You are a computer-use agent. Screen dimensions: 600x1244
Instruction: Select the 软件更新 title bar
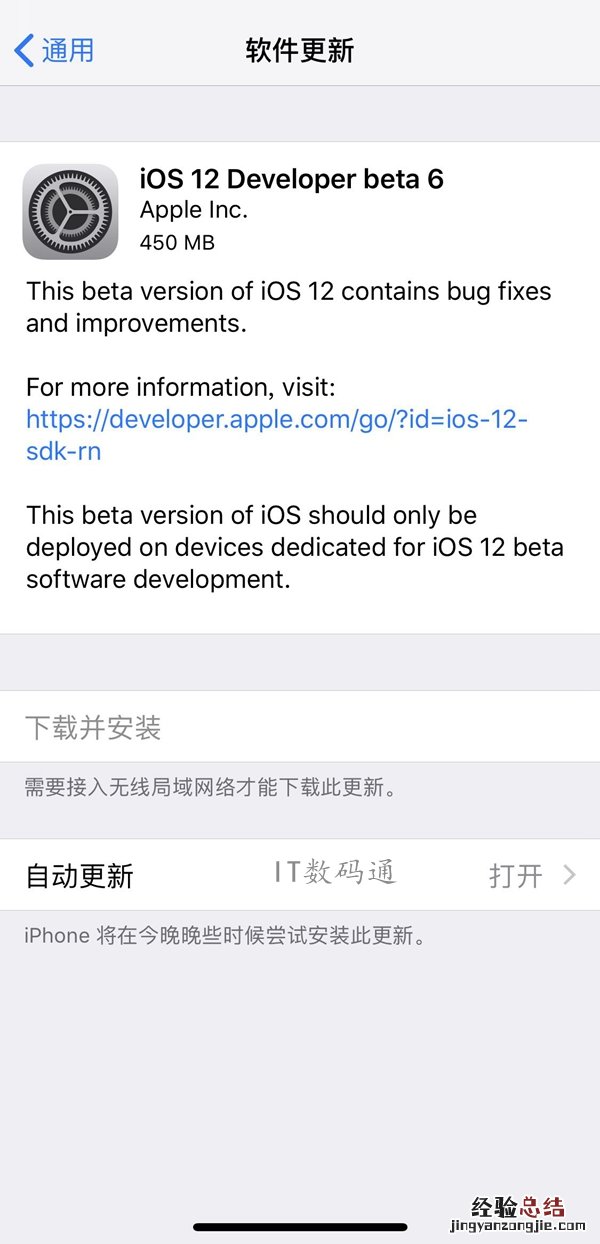pos(300,49)
